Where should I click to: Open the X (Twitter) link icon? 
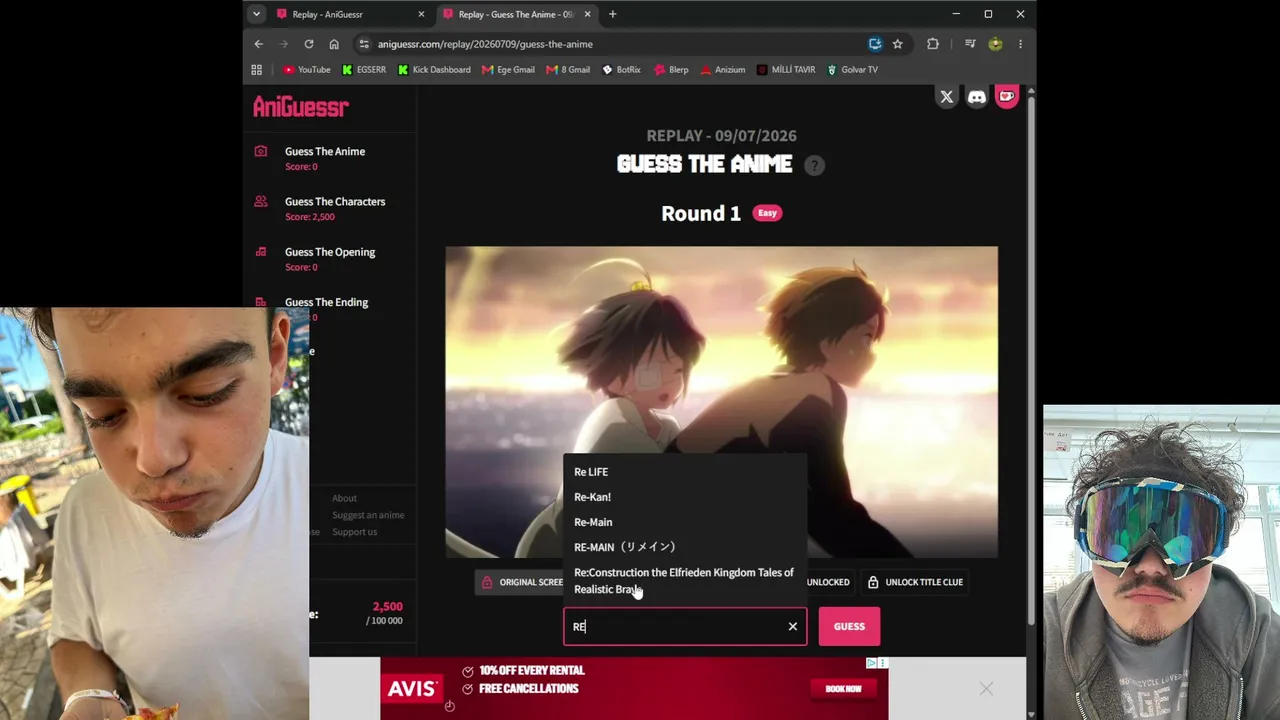tap(947, 97)
